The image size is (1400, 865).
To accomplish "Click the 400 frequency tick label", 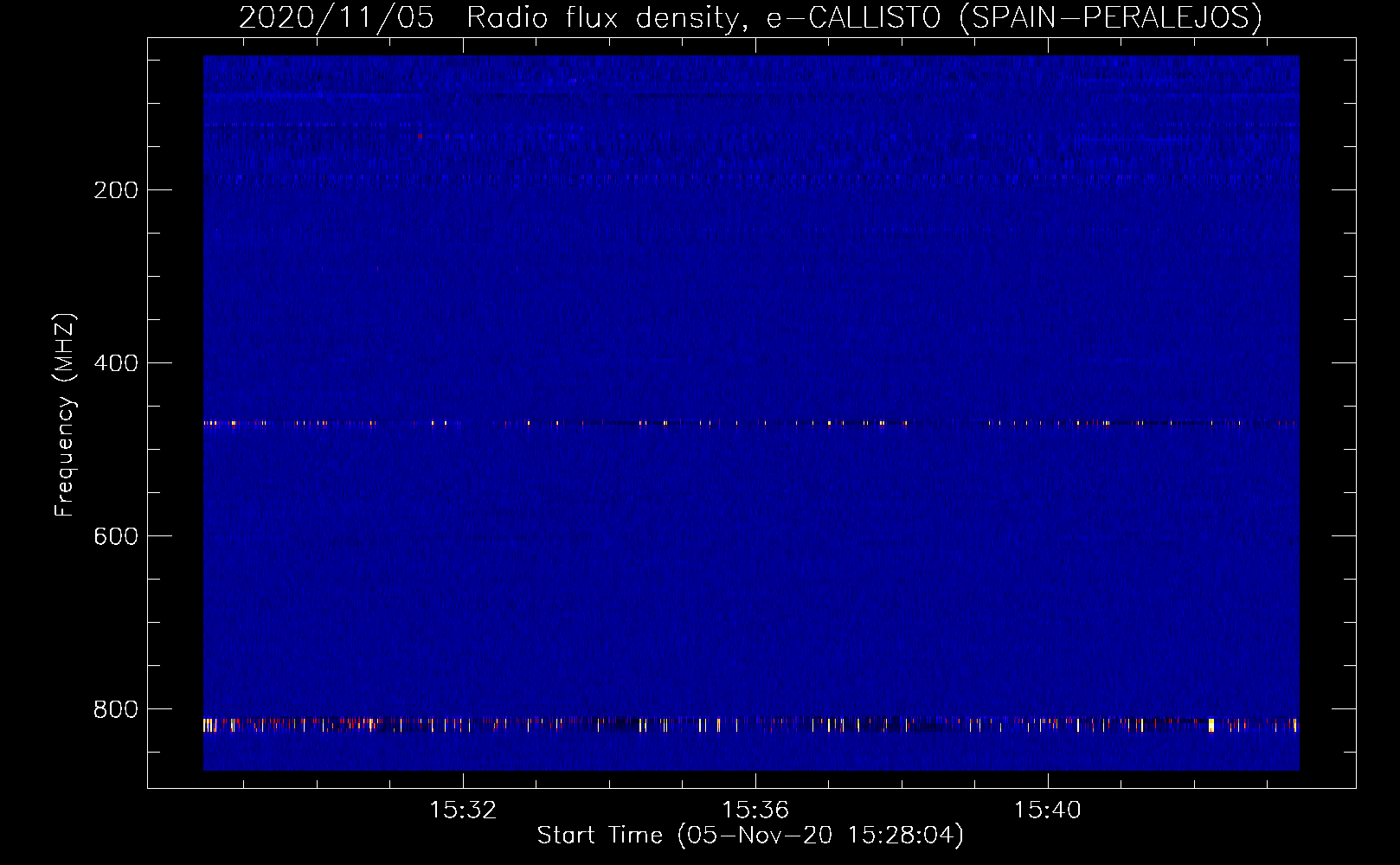I will (x=116, y=363).
